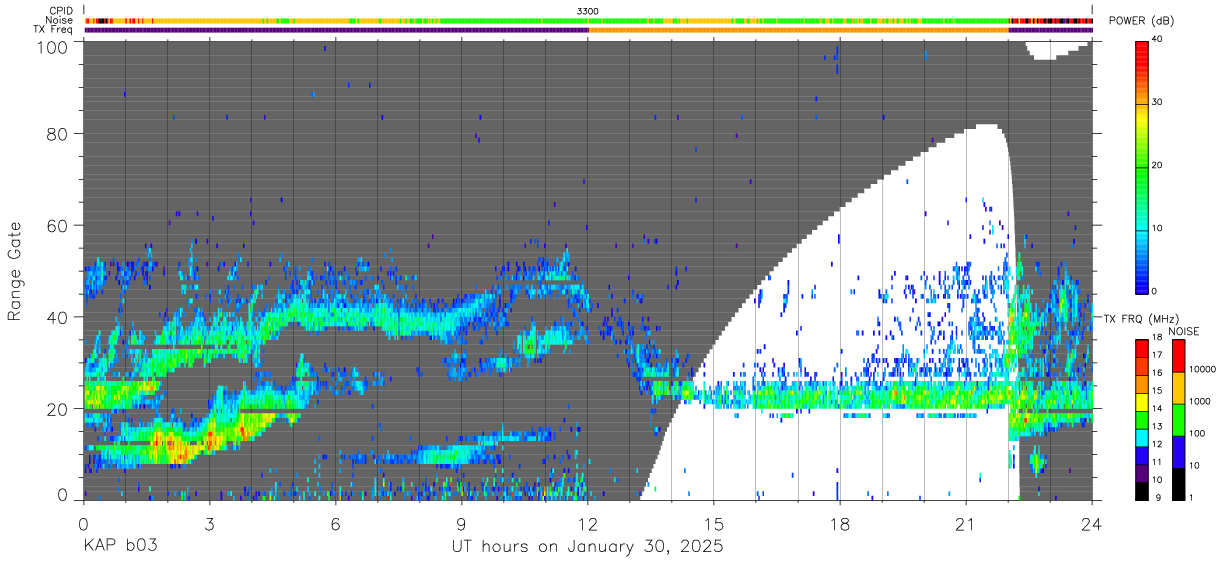Click the '17' label on the TX frequency scale
Image resolution: width=1228 pixels, height=567 pixels.
coord(1158,355)
